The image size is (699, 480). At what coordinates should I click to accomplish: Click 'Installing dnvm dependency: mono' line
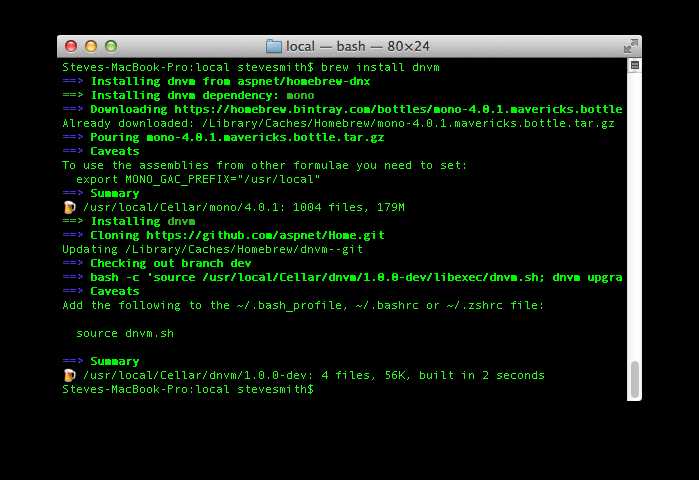188,95
